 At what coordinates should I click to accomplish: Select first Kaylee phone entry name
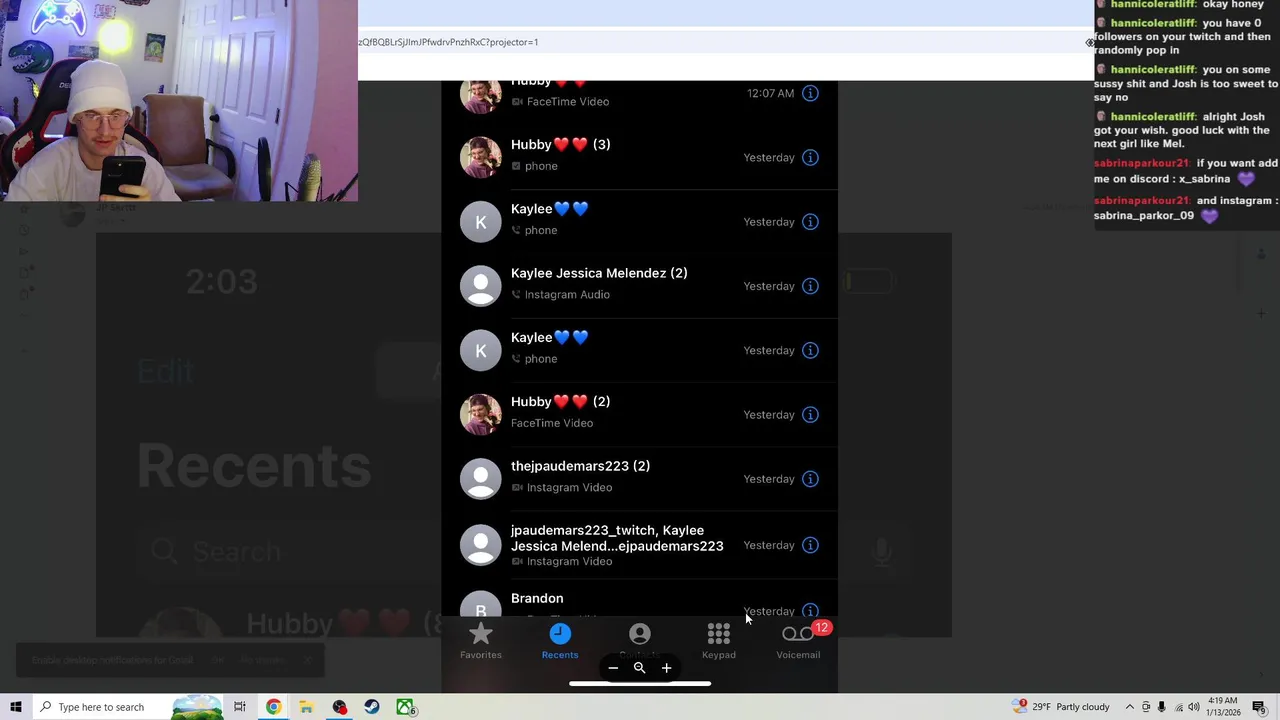coord(549,209)
